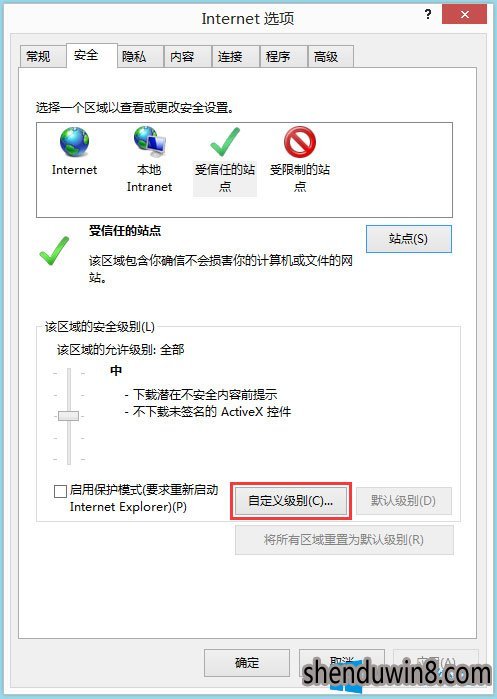497x699 pixels.
Task: Click the 安全 tab label
Action: (86, 55)
